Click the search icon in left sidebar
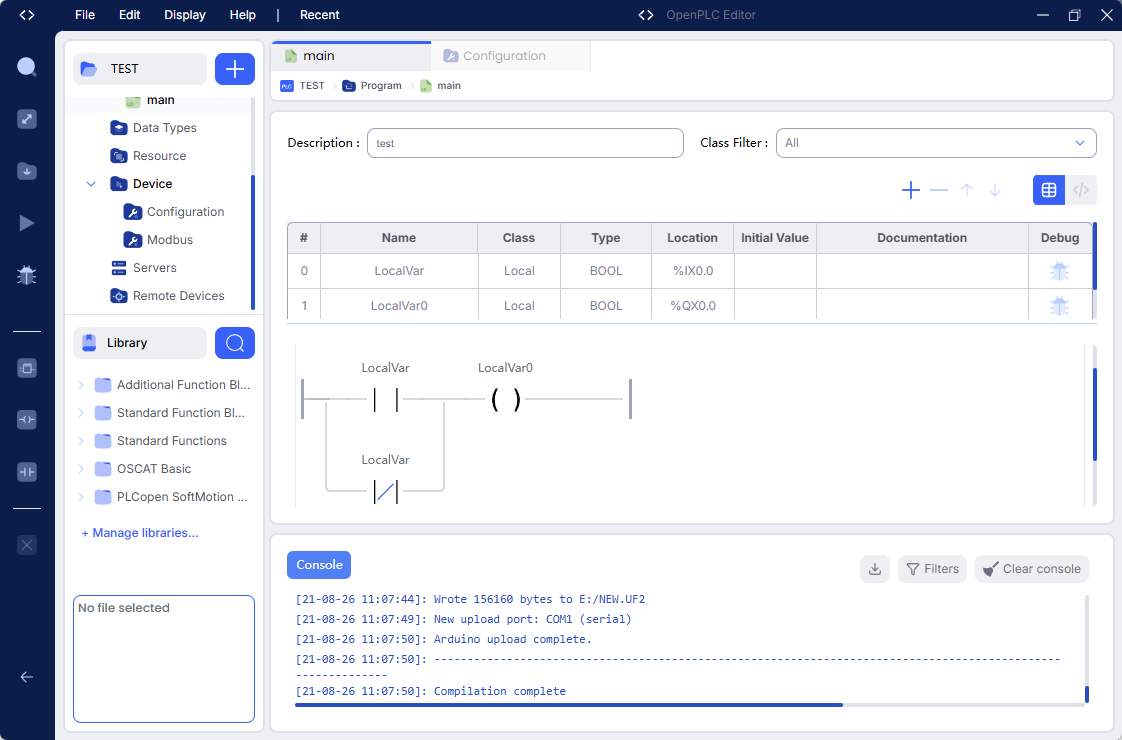The width and height of the screenshot is (1122, 740). pos(26,67)
